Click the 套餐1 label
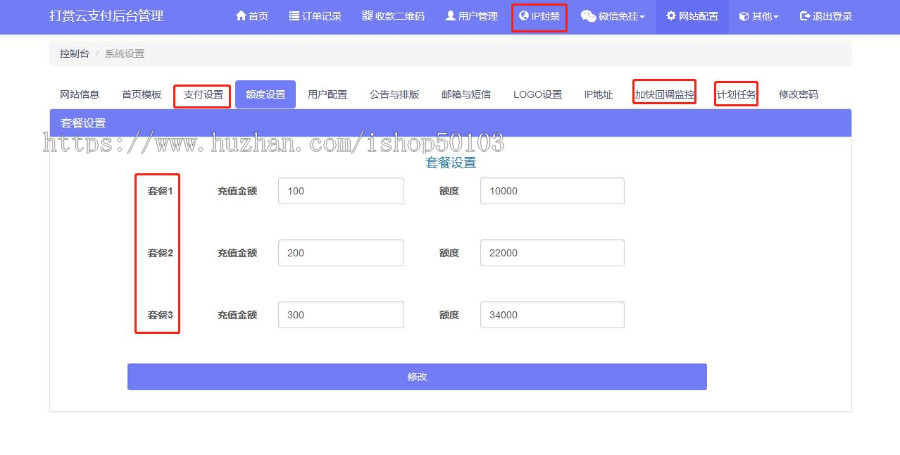Viewport: 900px width, 455px height. pos(160,191)
